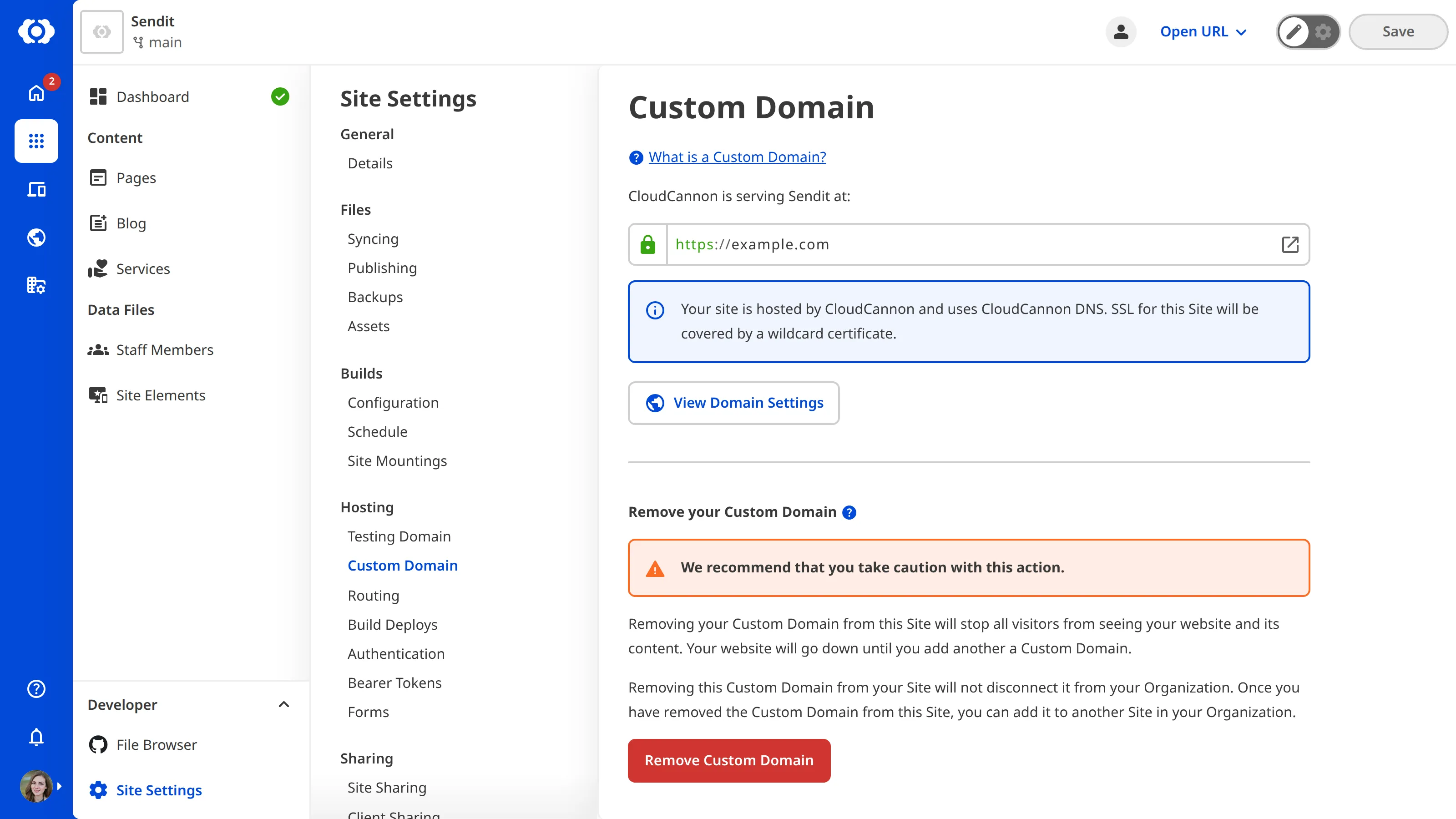Image resolution: width=1456 pixels, height=819 pixels.
Task: Click the Save button
Action: [1398, 32]
